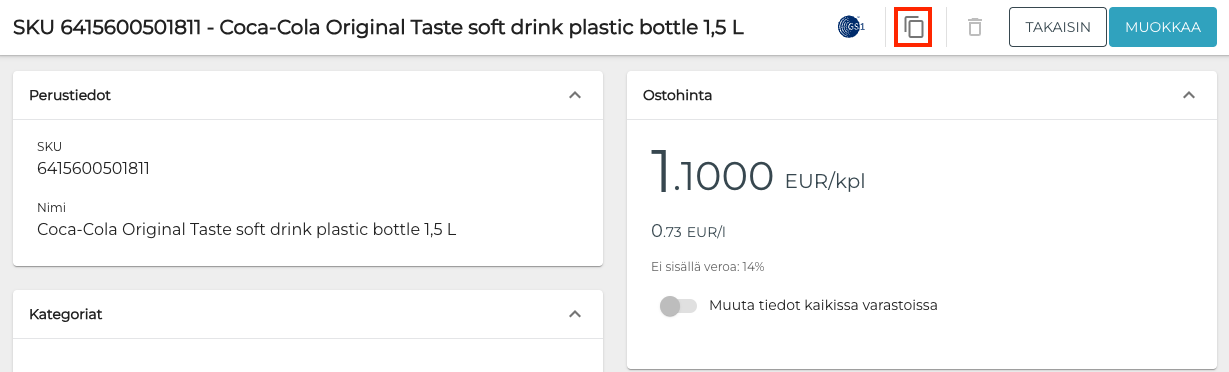
Task: Collapse the Perustiedot panel chevron
Action: click(x=574, y=95)
